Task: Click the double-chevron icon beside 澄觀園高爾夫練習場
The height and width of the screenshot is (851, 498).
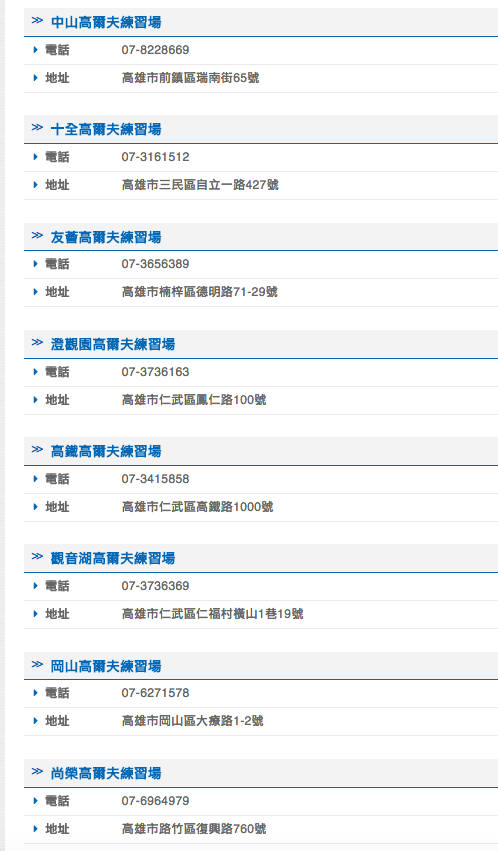Action: (x=37, y=342)
